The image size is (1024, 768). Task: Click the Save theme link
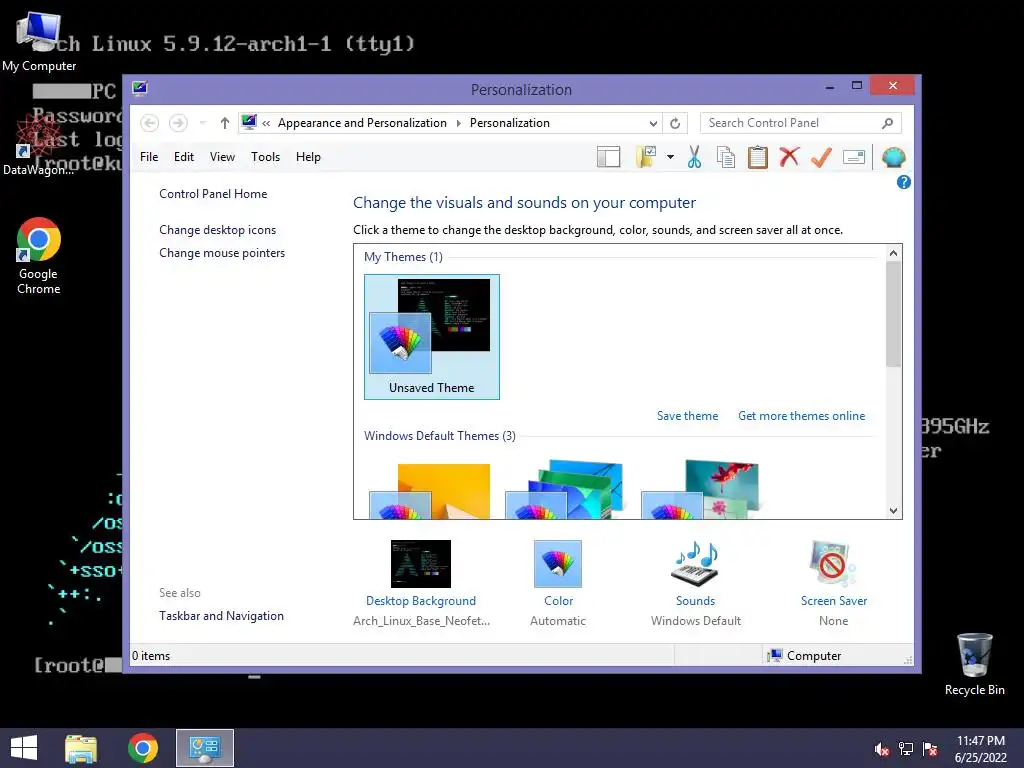(687, 416)
